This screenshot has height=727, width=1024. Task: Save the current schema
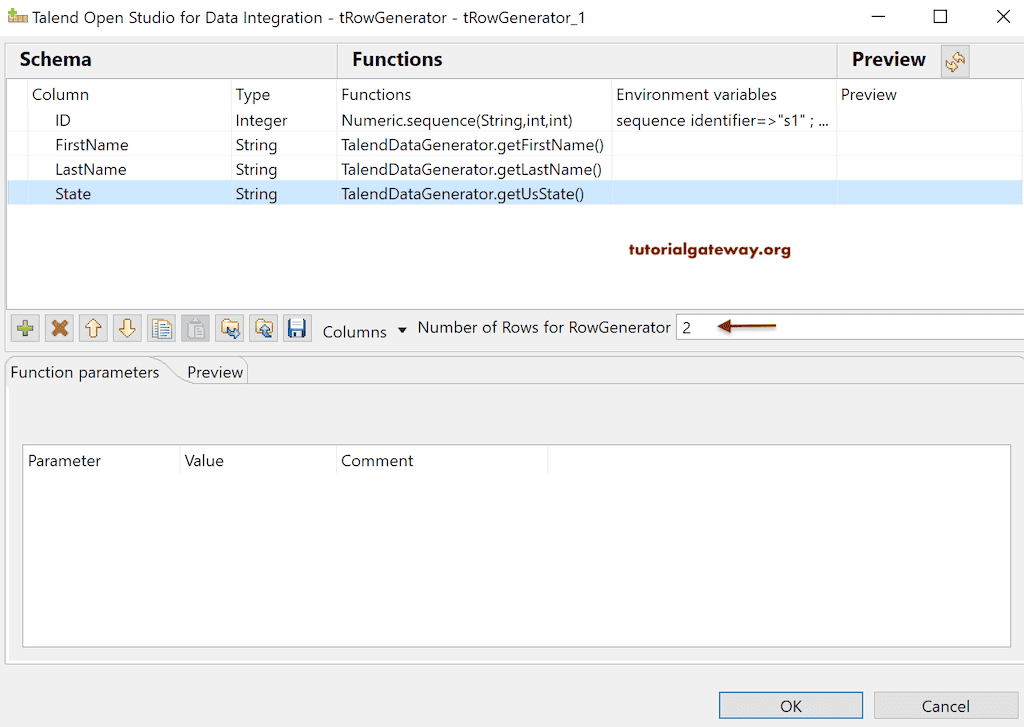pos(297,327)
